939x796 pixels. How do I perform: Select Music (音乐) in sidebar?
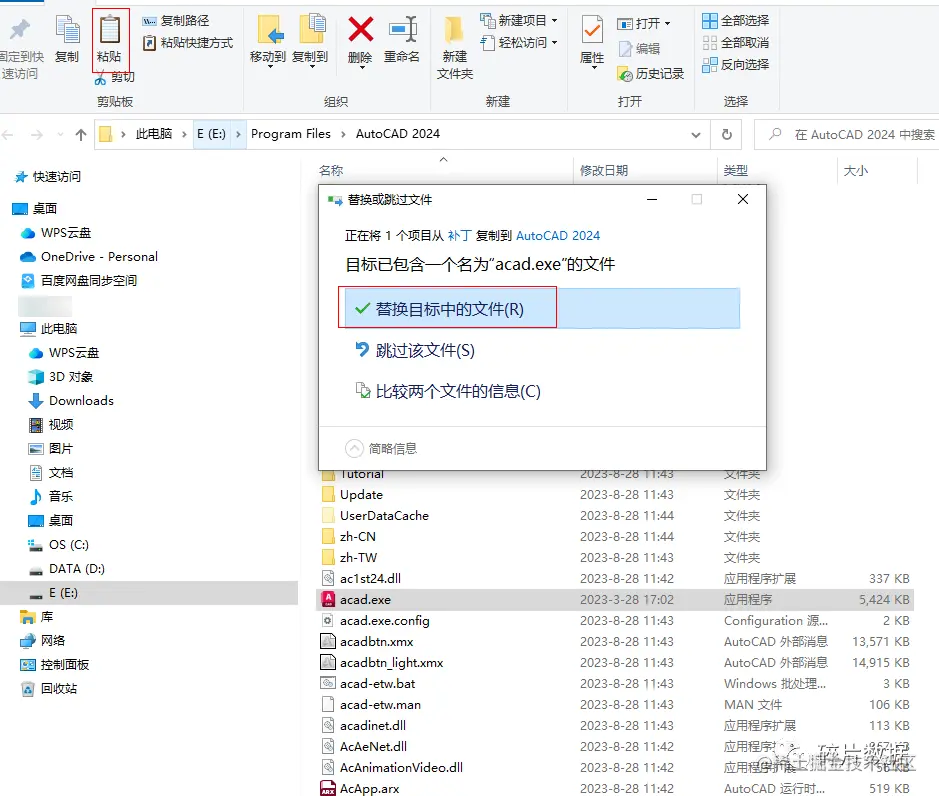coord(51,497)
